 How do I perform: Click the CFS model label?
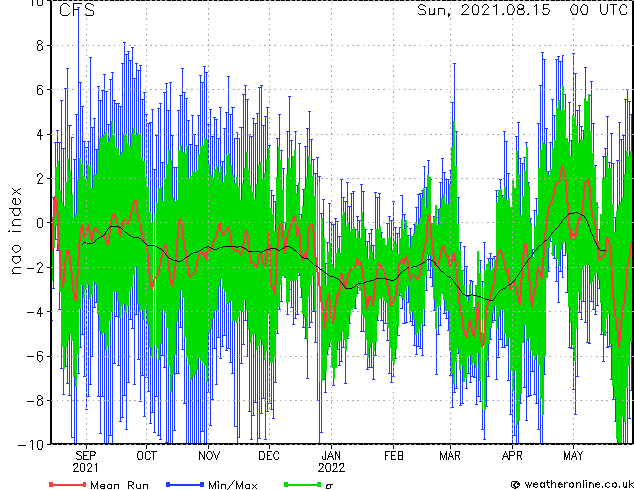click(x=77, y=10)
